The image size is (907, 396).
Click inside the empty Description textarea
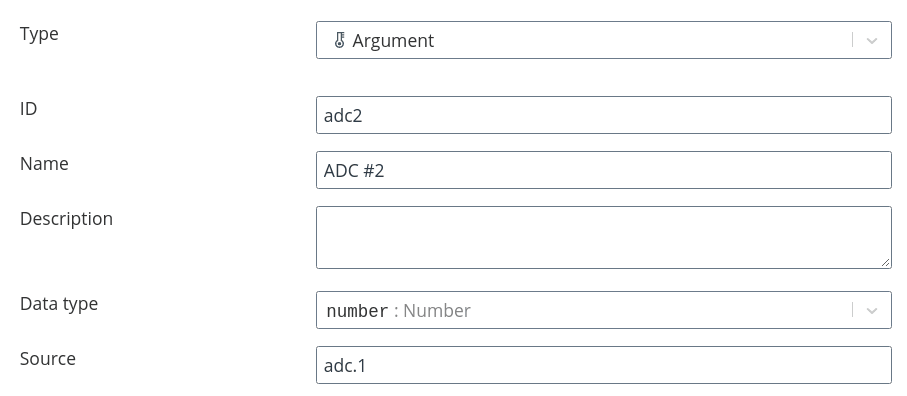pyautogui.click(x=604, y=238)
